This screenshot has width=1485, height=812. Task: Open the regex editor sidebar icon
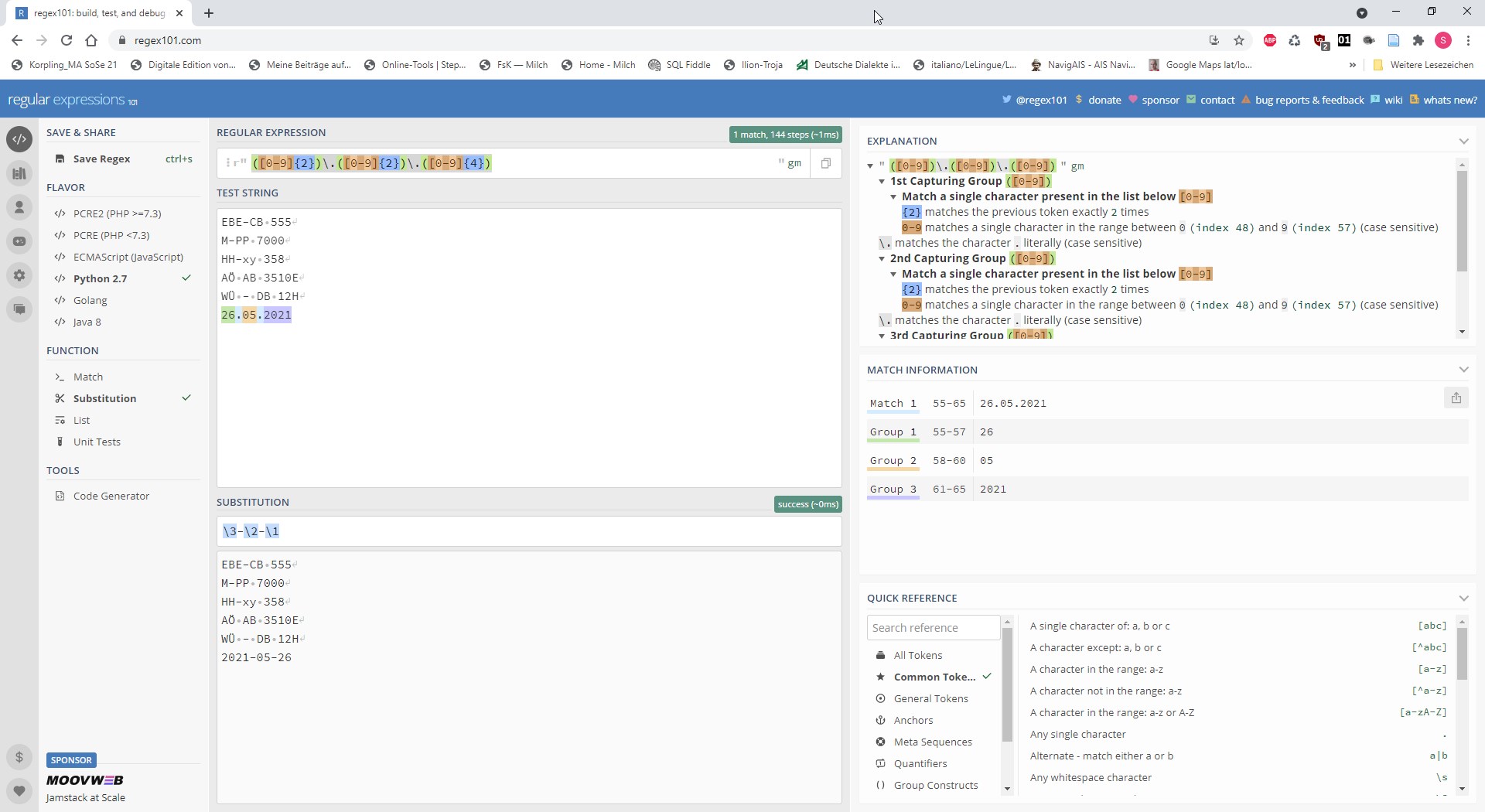tap(19, 139)
